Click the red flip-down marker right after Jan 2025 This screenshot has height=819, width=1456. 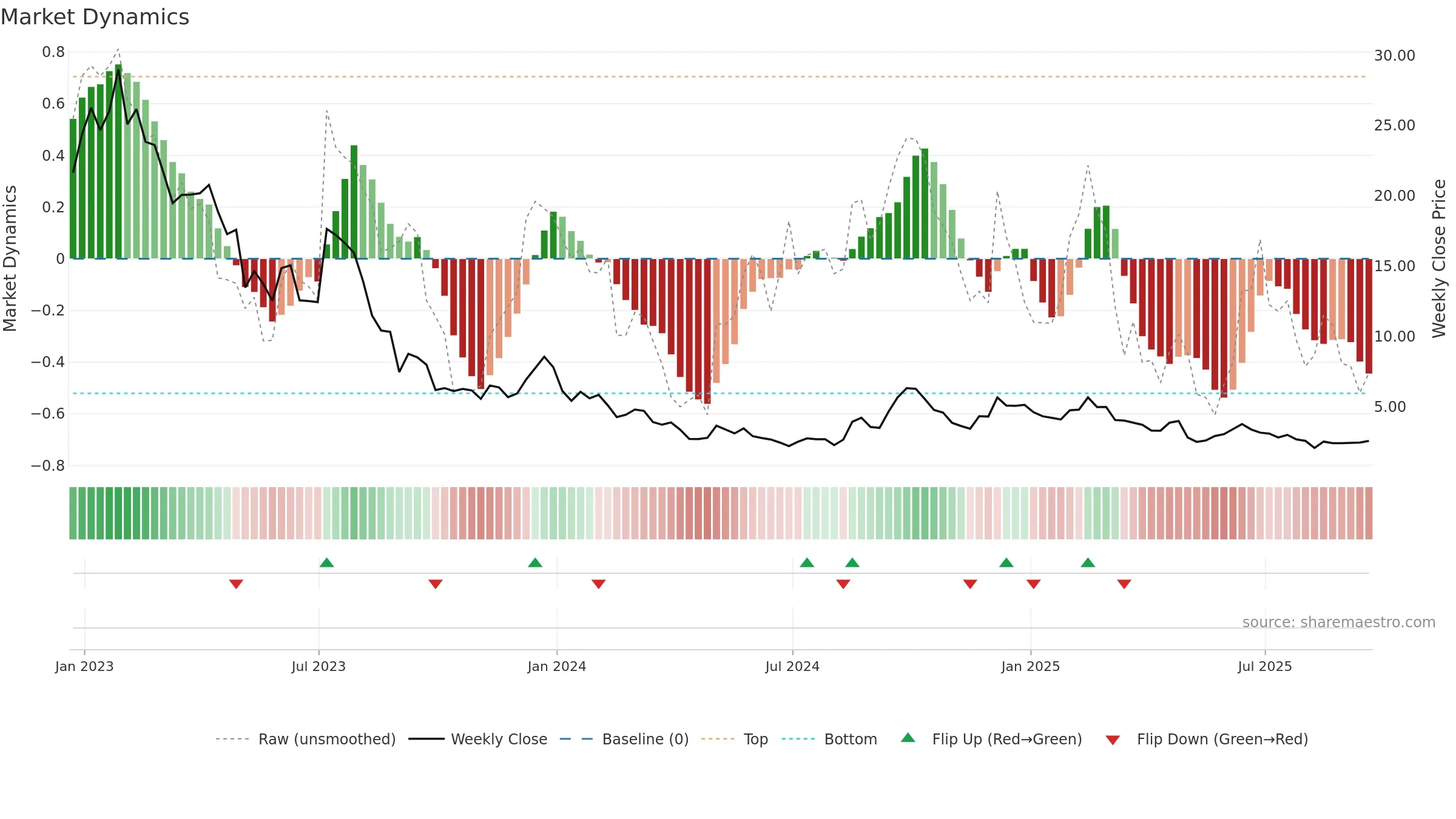1034,584
